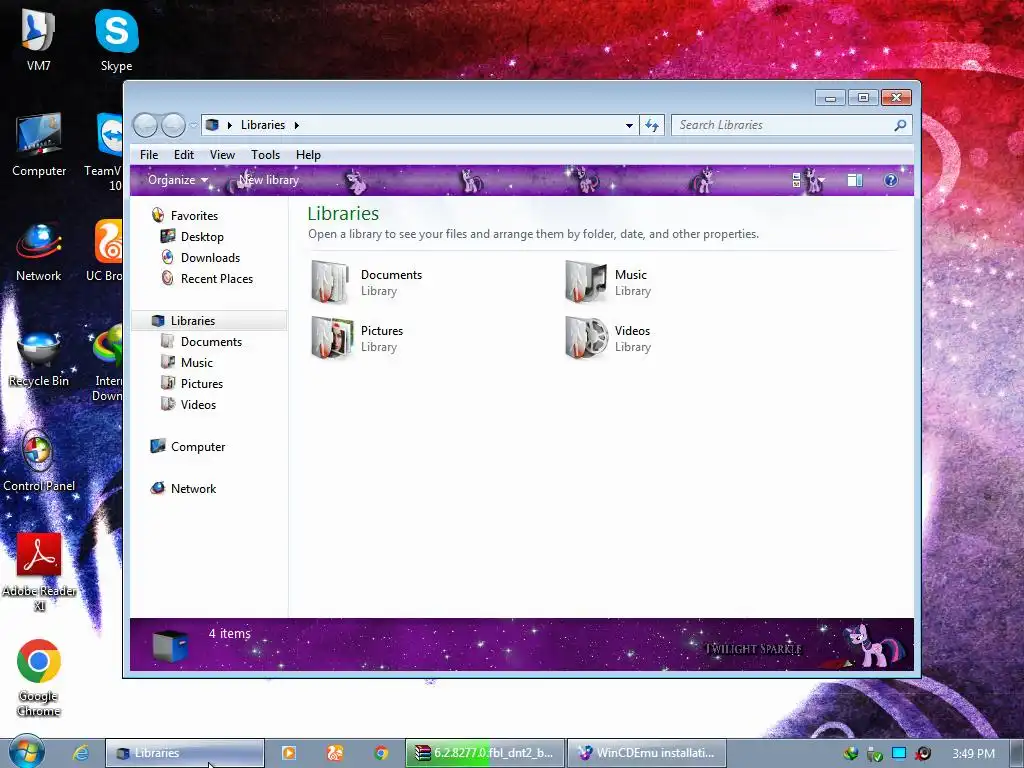
Task: Open Chrome taskbar icon
Action: tap(381, 753)
